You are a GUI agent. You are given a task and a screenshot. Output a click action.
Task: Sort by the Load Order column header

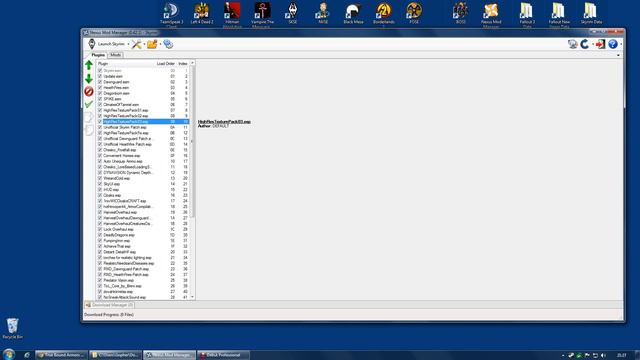click(x=166, y=64)
